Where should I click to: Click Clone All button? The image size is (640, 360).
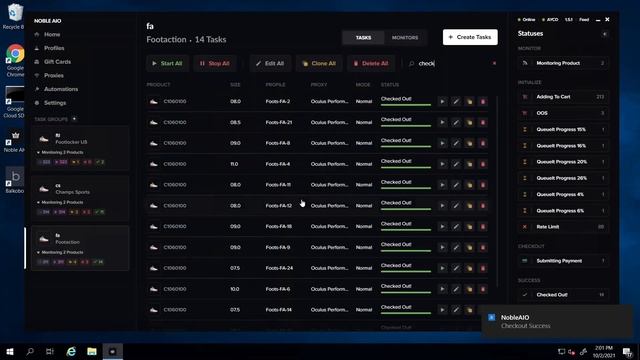click(x=319, y=63)
